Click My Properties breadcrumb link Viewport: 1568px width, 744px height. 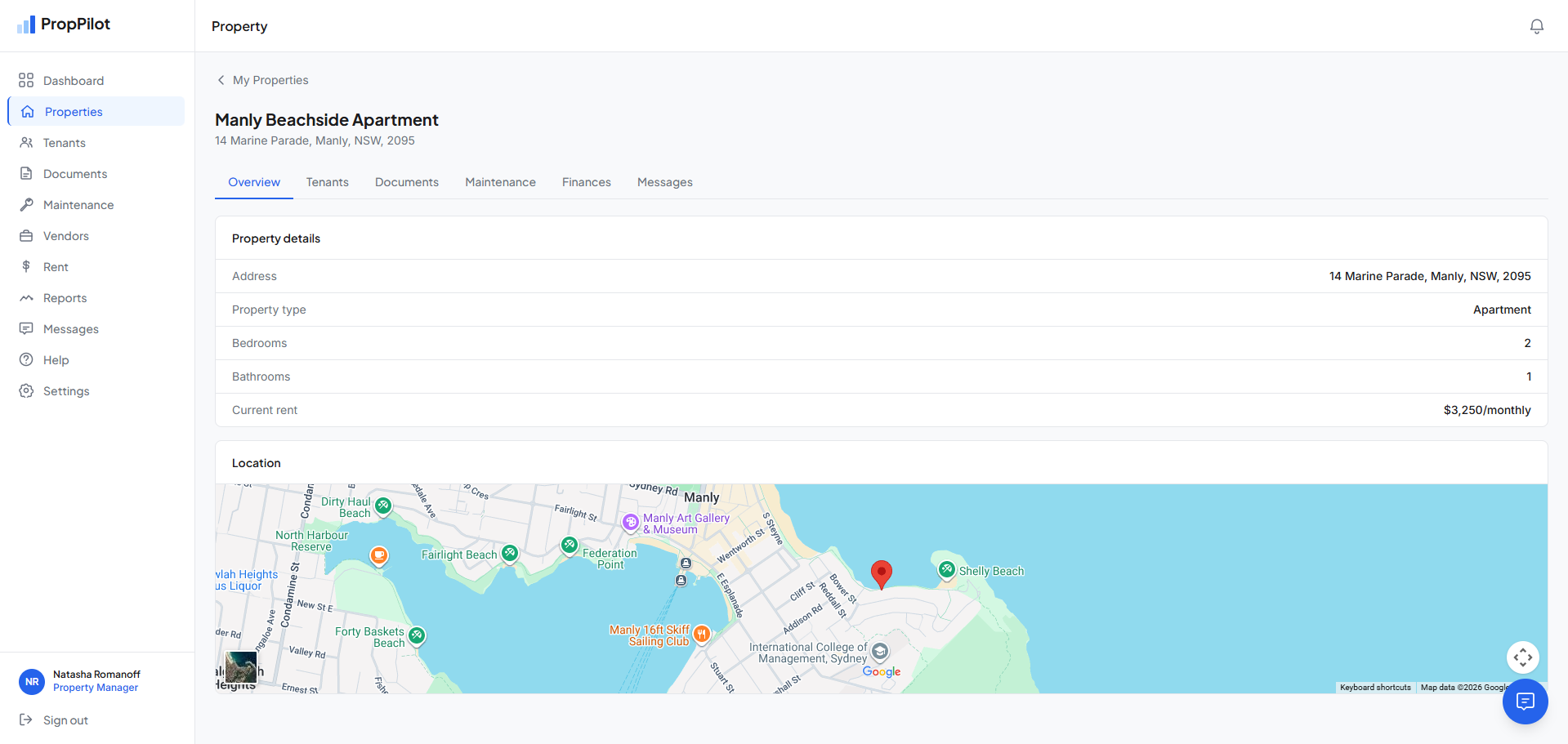[x=270, y=80]
